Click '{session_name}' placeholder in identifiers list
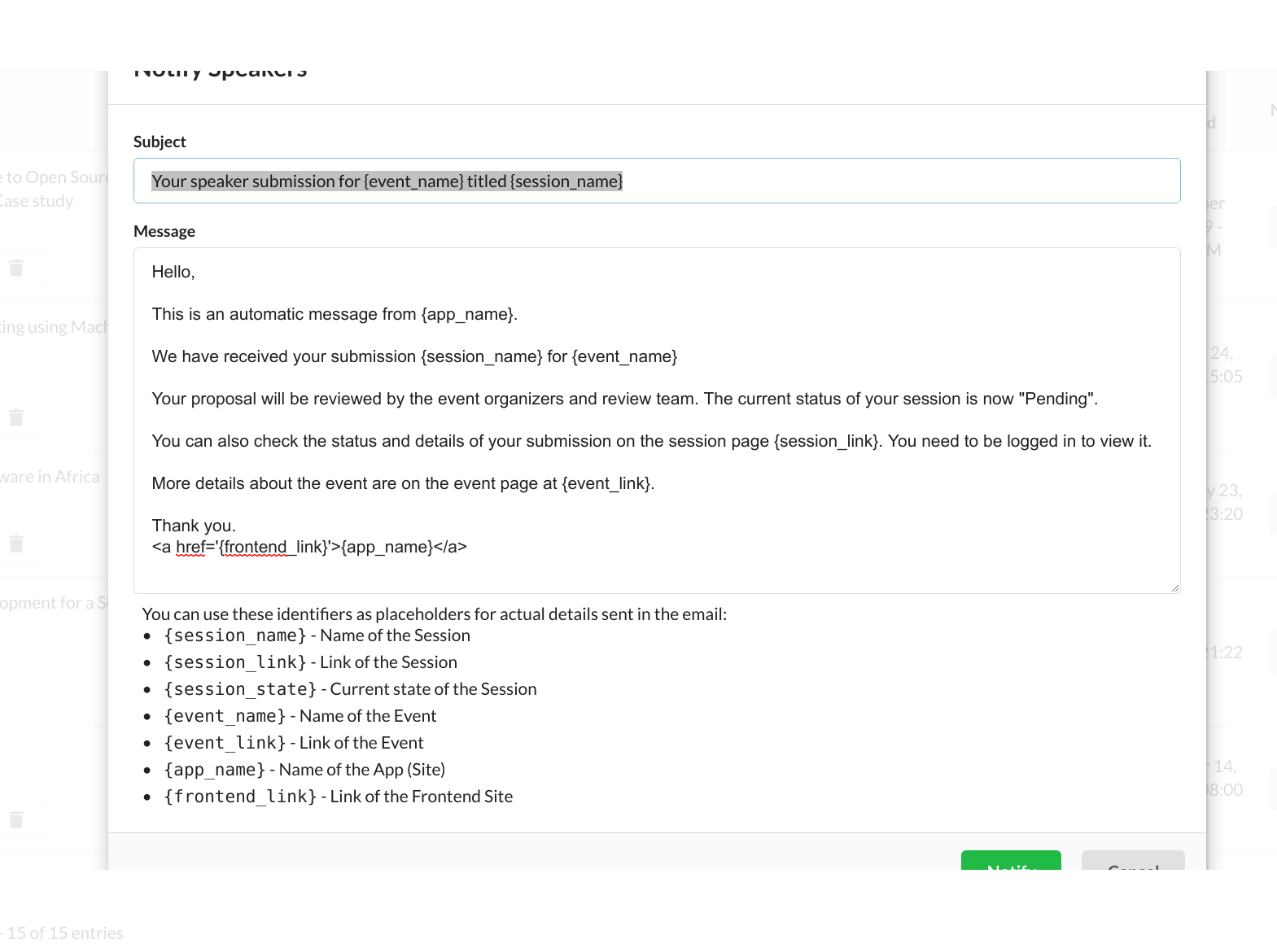 pyautogui.click(x=234, y=635)
